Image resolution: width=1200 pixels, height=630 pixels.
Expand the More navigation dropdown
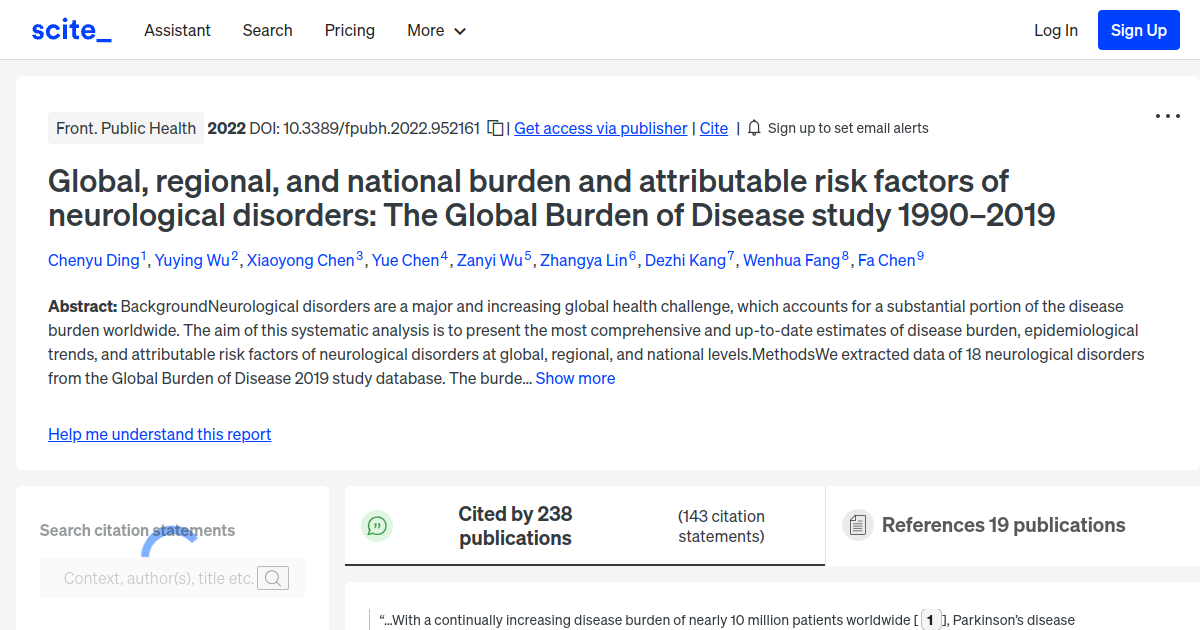point(436,30)
